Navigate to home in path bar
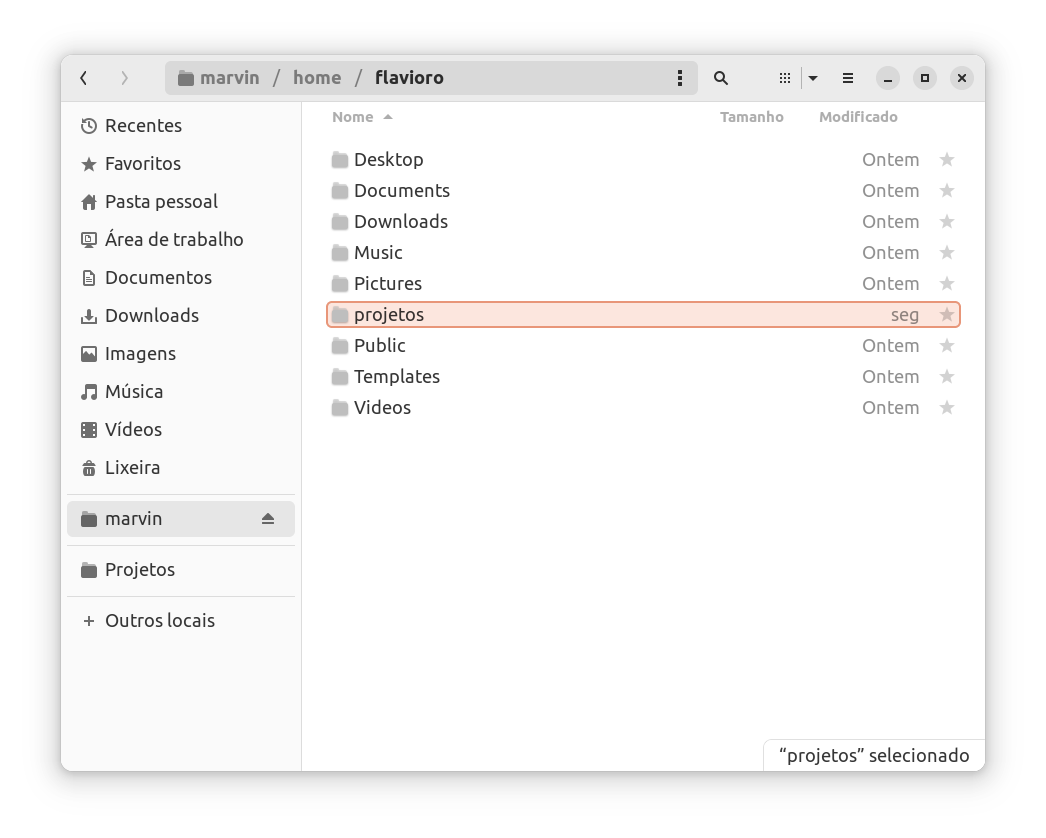 click(x=317, y=78)
